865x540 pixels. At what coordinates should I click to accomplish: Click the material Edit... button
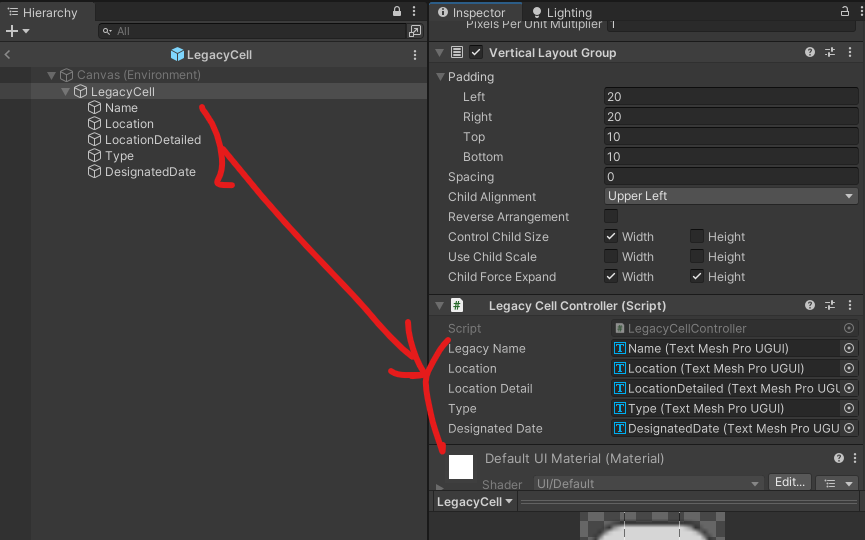tap(790, 482)
